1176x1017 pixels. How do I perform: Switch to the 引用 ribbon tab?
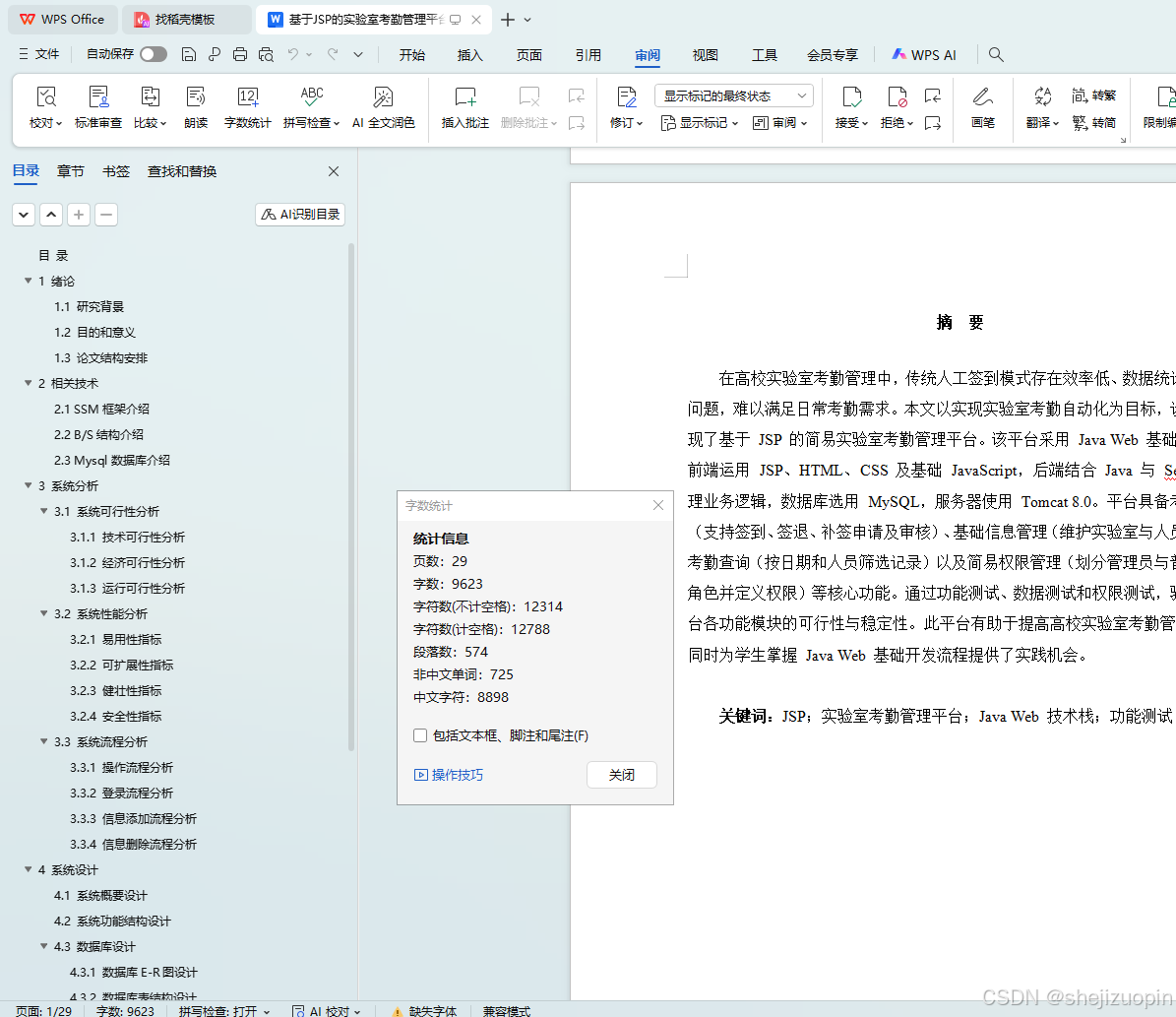point(588,54)
